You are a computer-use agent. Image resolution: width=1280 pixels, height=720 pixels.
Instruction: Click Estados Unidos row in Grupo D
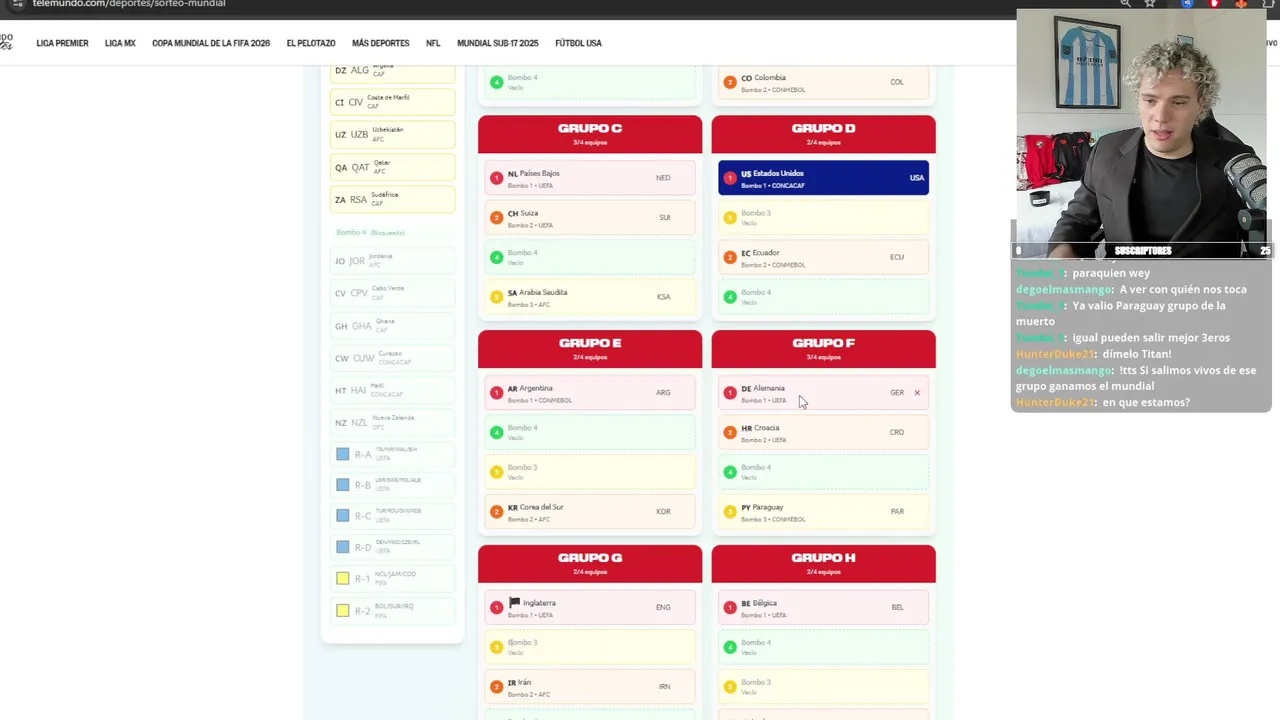click(823, 178)
